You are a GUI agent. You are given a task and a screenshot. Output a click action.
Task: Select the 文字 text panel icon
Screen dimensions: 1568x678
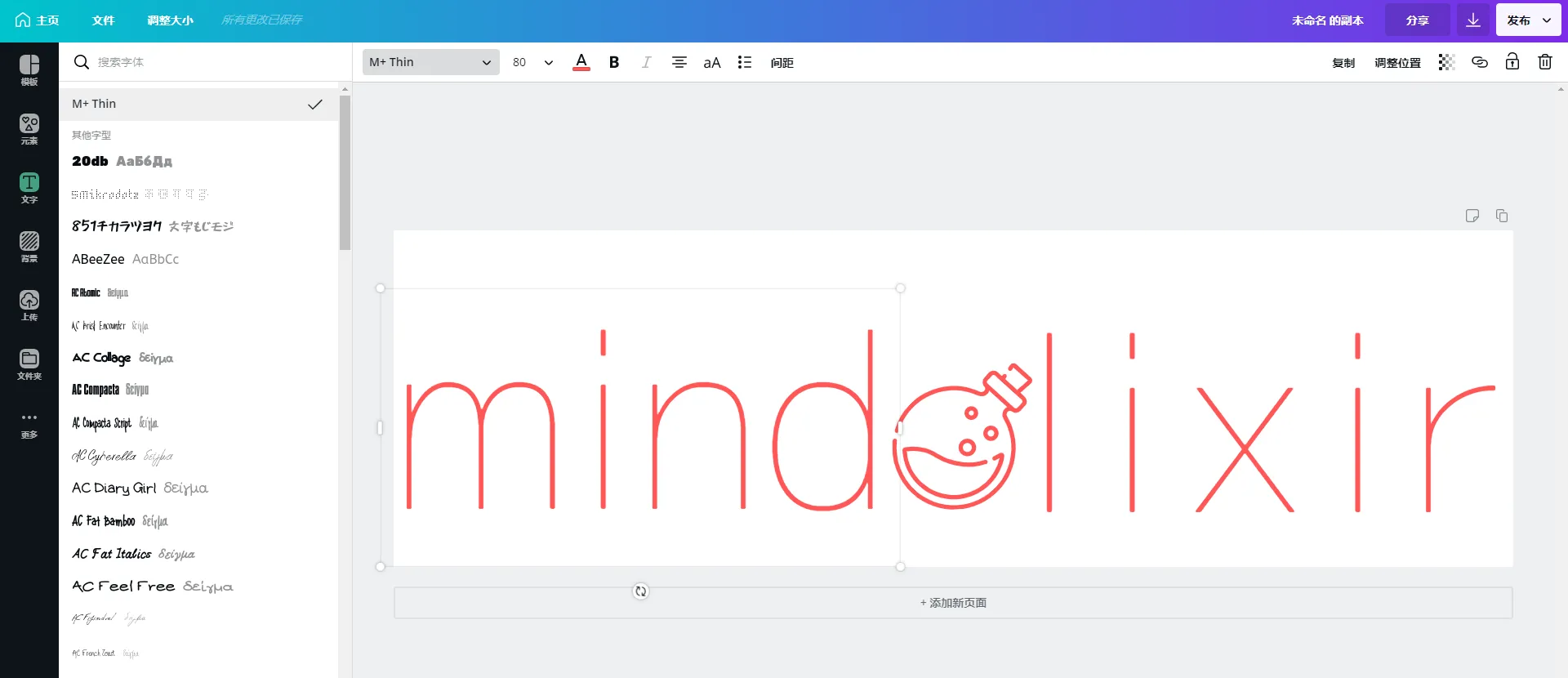(x=29, y=188)
